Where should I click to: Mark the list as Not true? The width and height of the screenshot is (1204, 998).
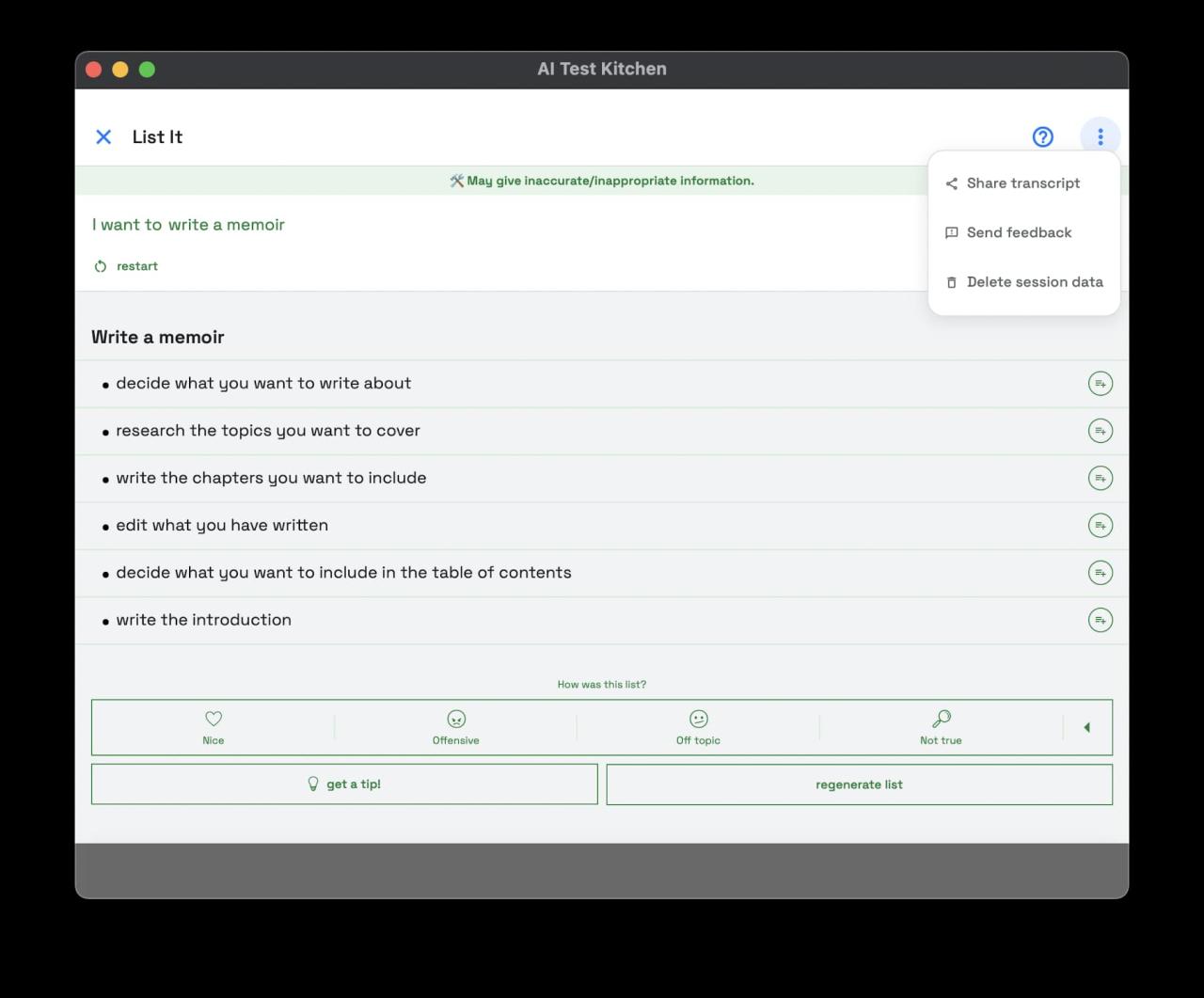pos(941,727)
